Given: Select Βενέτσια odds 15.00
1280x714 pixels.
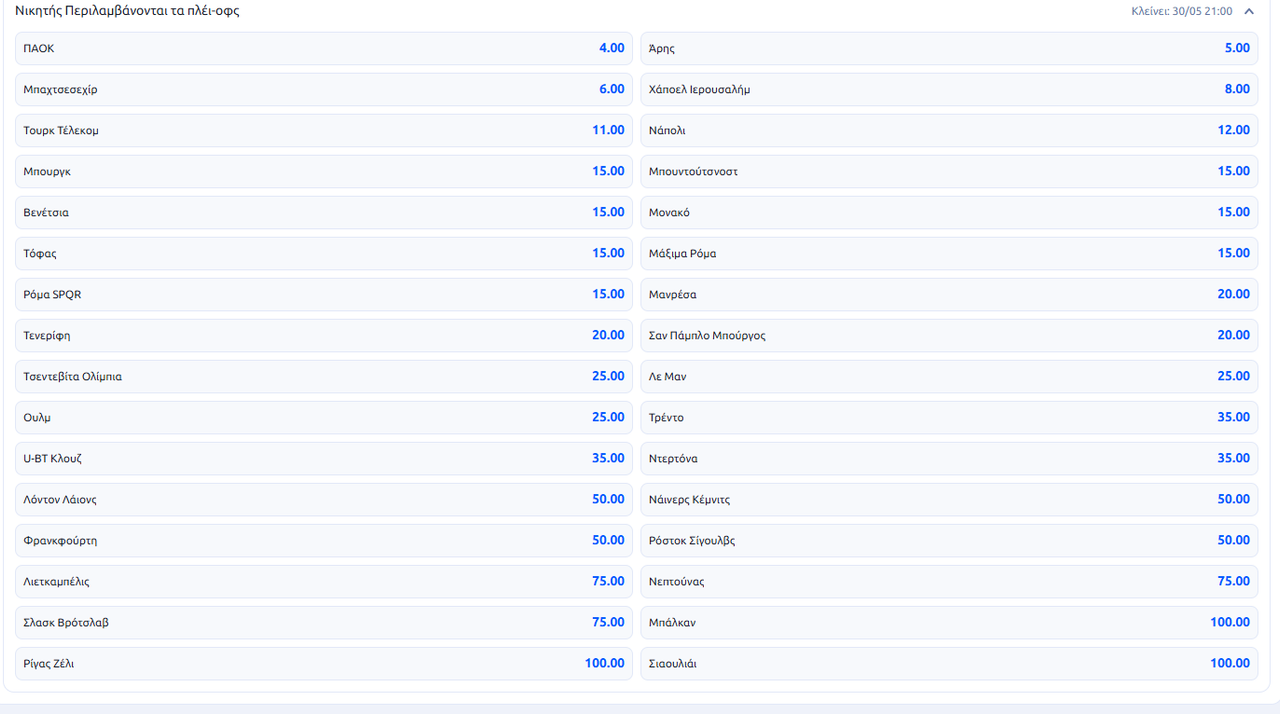Looking at the screenshot, I should [324, 212].
